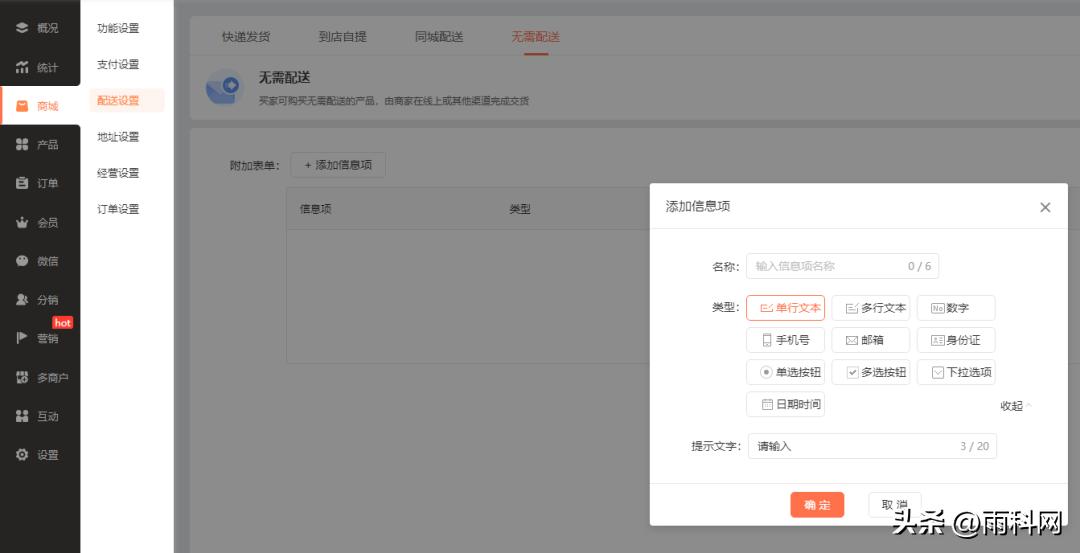This screenshot has height=553, width=1080.
Task: Cancel the dialog with 取消
Action: [895, 505]
